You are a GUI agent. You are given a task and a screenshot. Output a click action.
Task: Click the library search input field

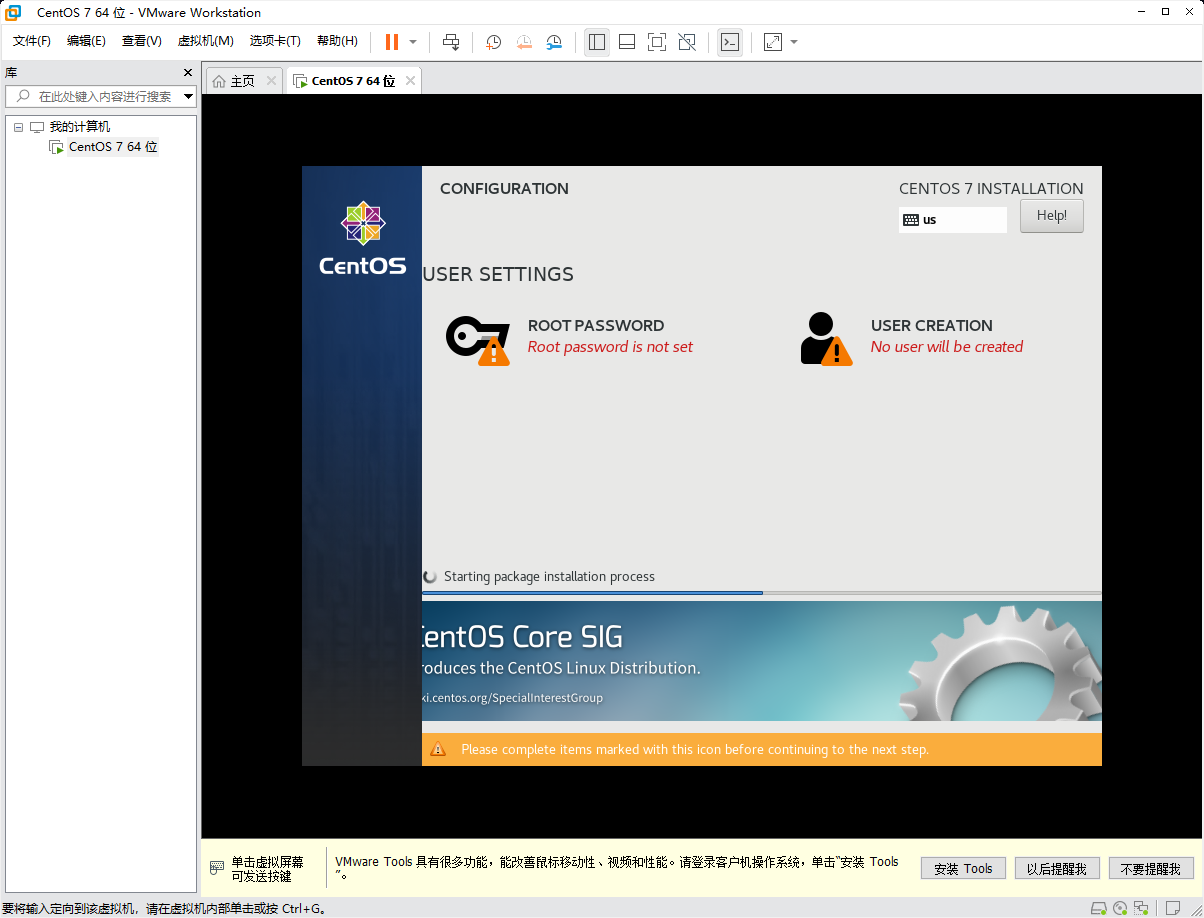[x=95, y=97]
